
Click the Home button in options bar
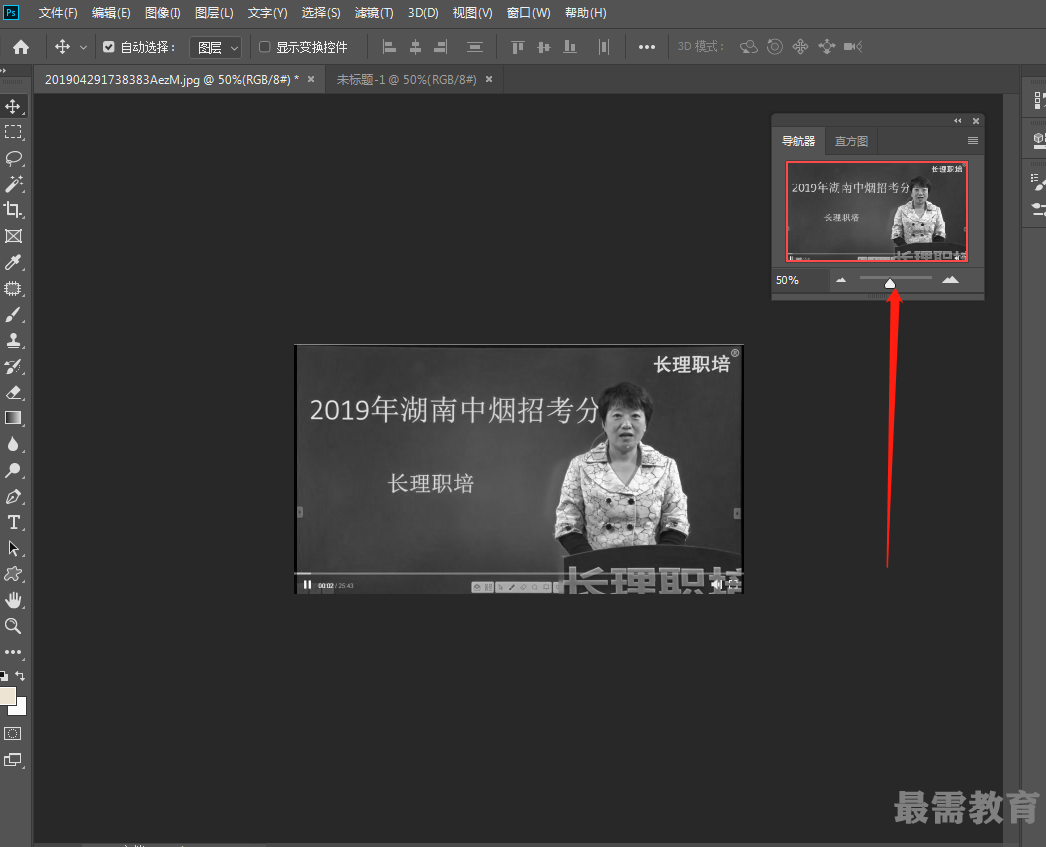coord(21,47)
